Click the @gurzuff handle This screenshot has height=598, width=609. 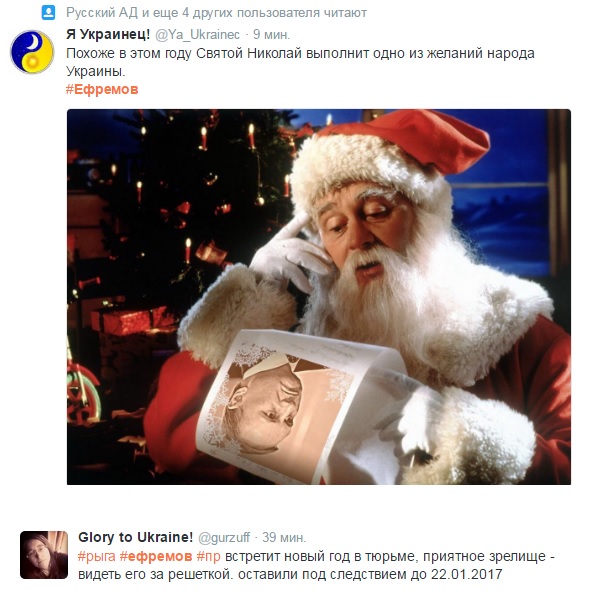pyautogui.click(x=224, y=538)
